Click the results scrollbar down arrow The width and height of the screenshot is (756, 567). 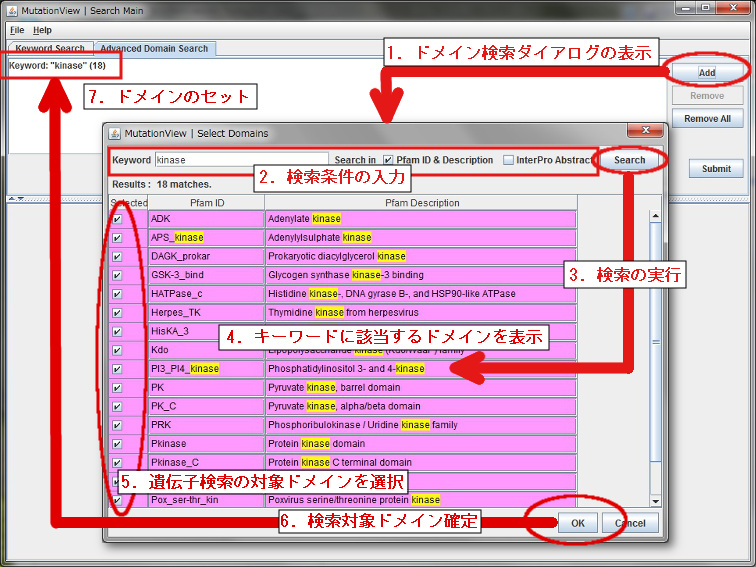tap(656, 501)
